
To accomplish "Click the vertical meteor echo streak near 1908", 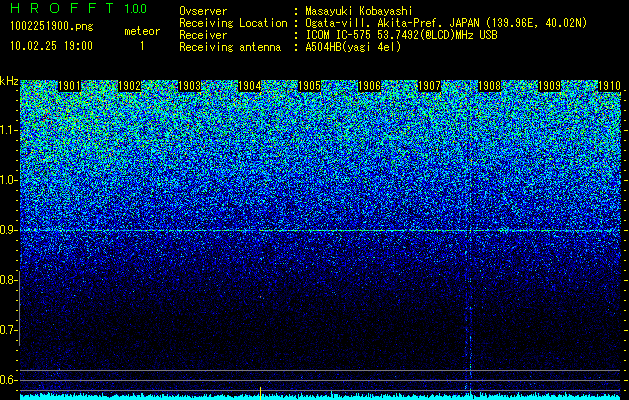I will tap(470, 309).
